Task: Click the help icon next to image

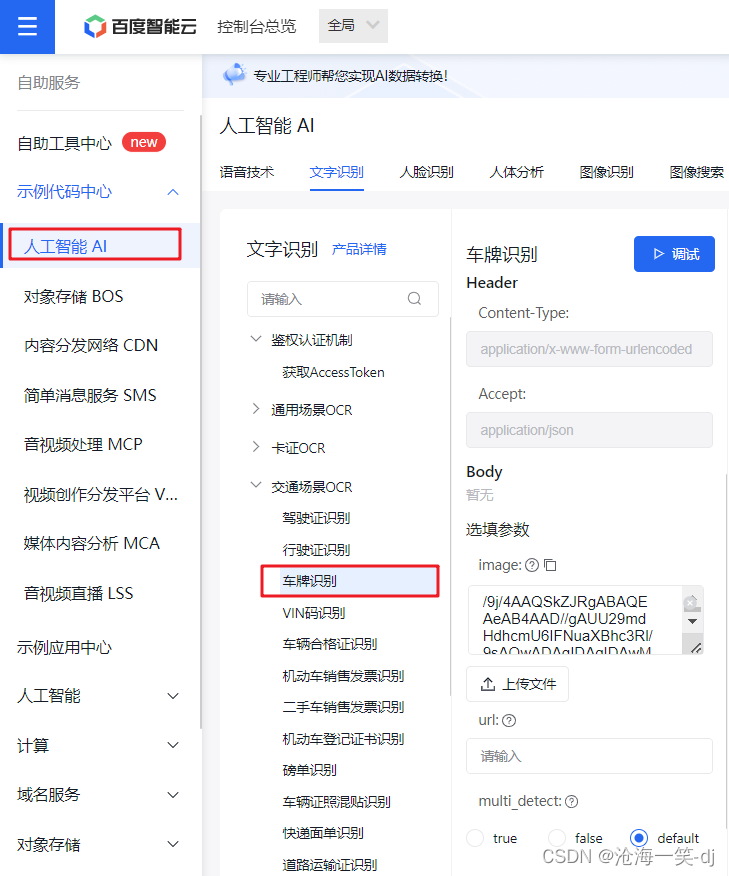Action: pyautogui.click(x=532, y=565)
